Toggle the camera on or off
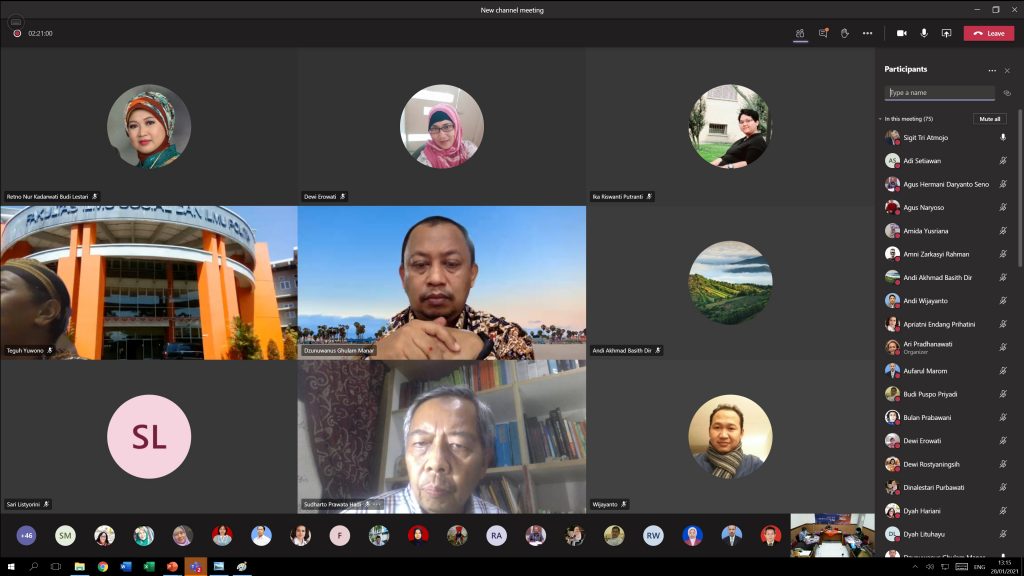This screenshot has height=576, width=1024. [901, 33]
